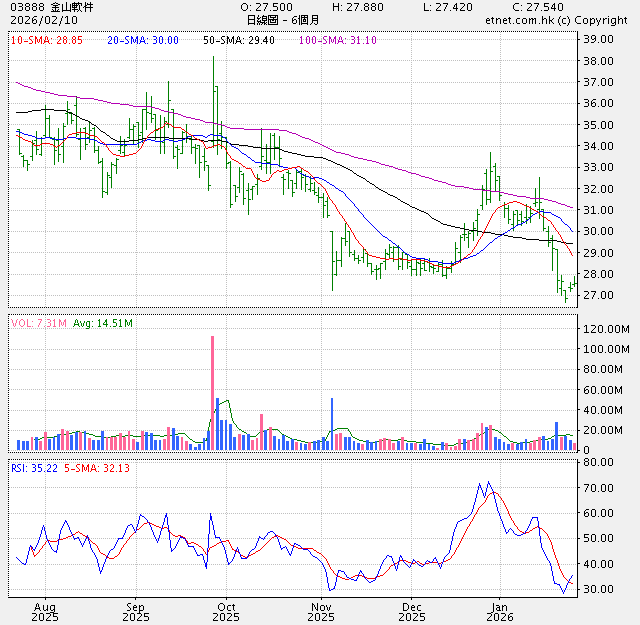
Task: Click the Avg 14.51M volume label
Action: coord(103,323)
